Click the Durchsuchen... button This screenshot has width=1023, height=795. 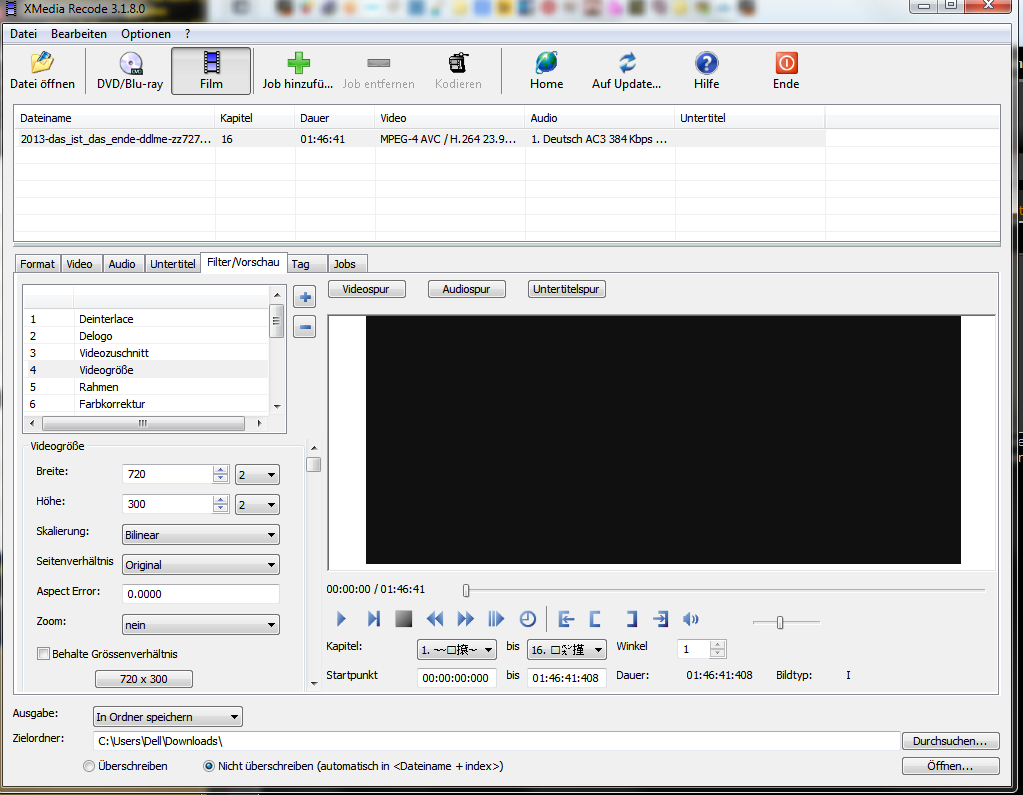point(950,741)
